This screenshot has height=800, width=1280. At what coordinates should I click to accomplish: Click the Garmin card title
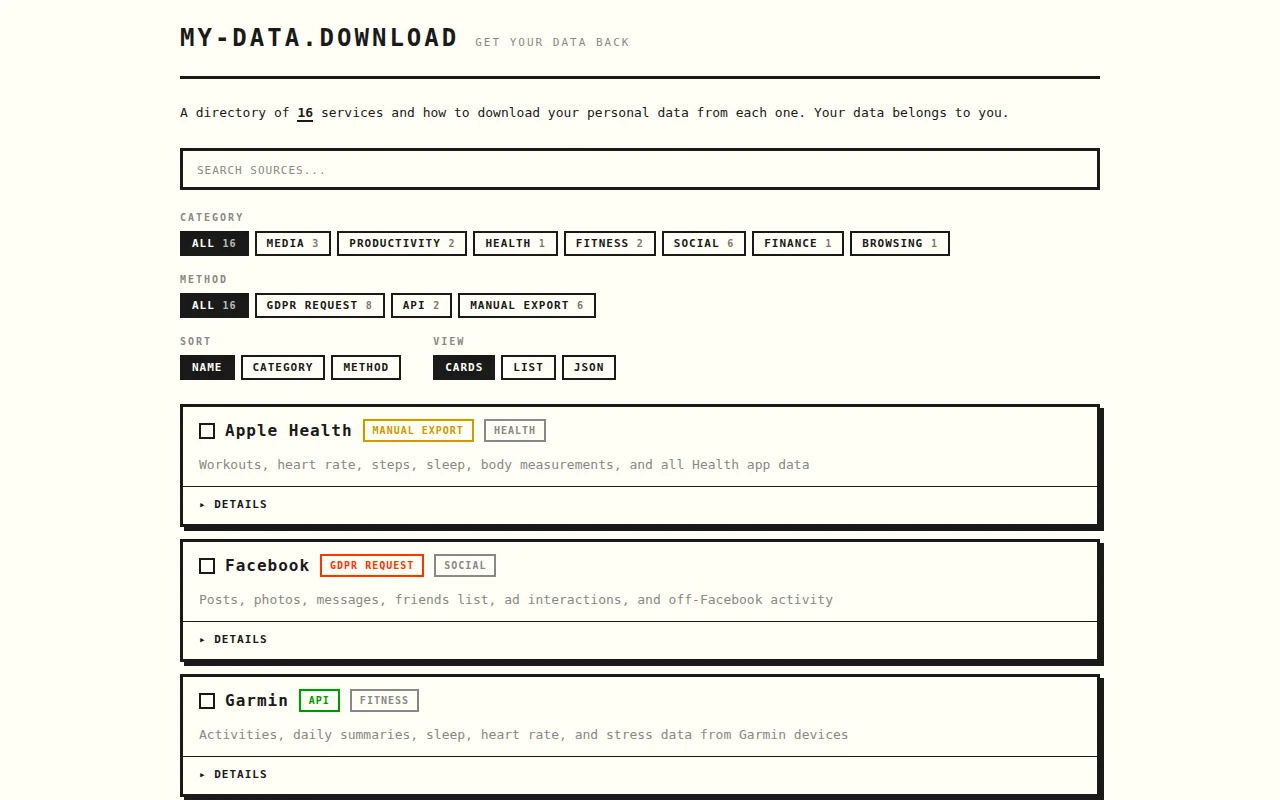tap(256, 701)
